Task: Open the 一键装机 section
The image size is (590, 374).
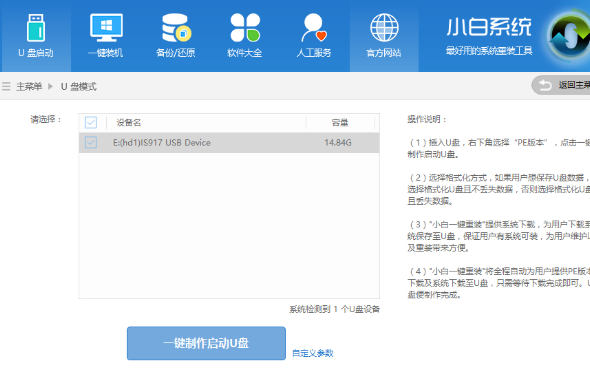Action: point(106,36)
